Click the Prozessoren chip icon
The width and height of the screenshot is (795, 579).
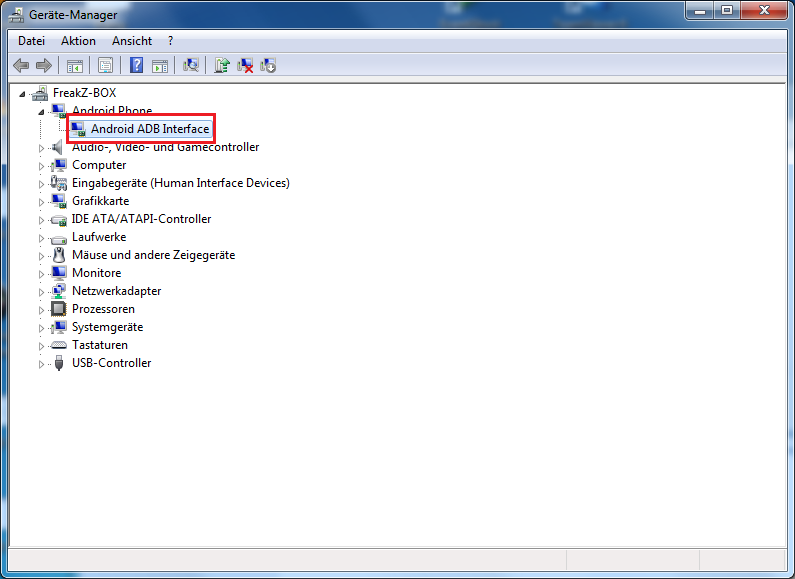[59, 309]
